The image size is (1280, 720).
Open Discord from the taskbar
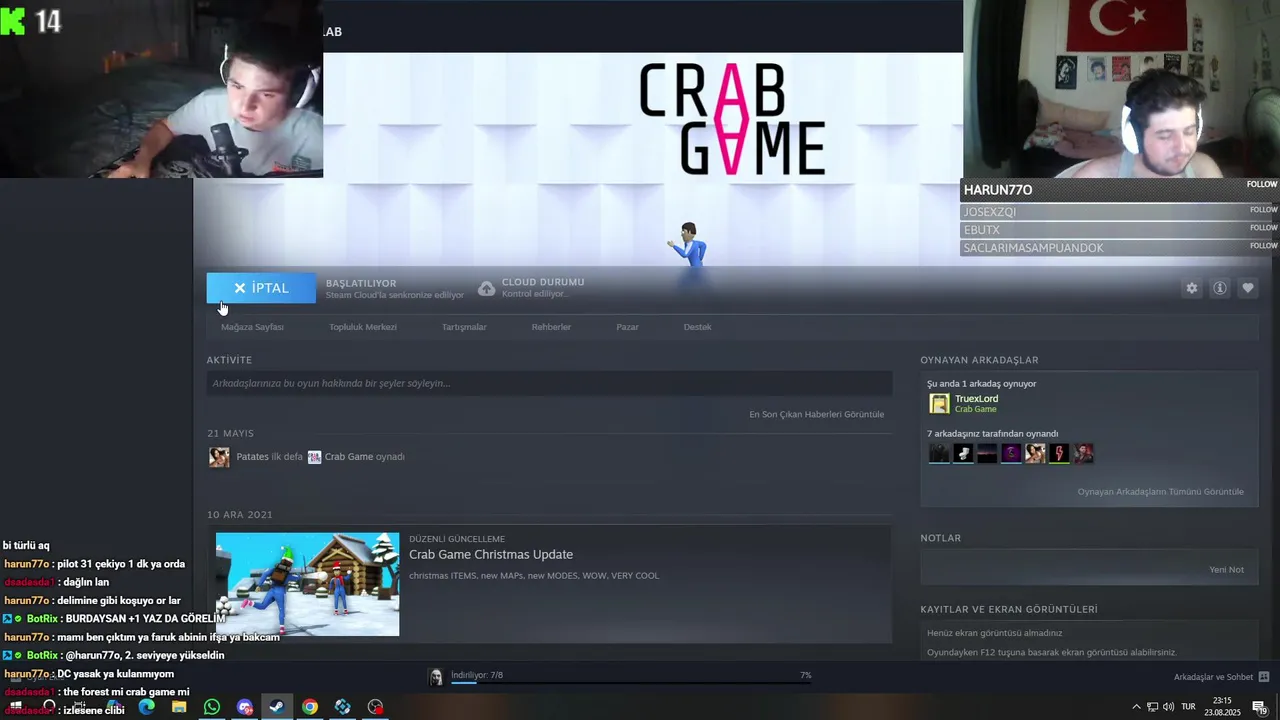245,707
